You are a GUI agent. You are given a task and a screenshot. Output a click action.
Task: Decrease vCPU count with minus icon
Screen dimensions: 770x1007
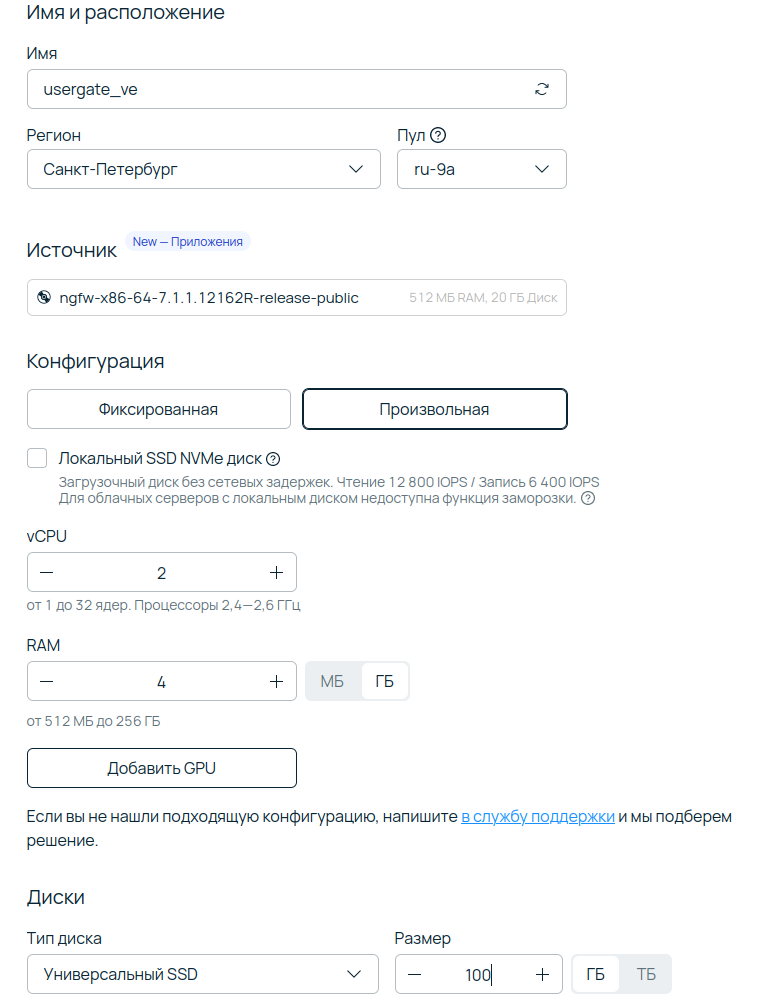point(47,572)
